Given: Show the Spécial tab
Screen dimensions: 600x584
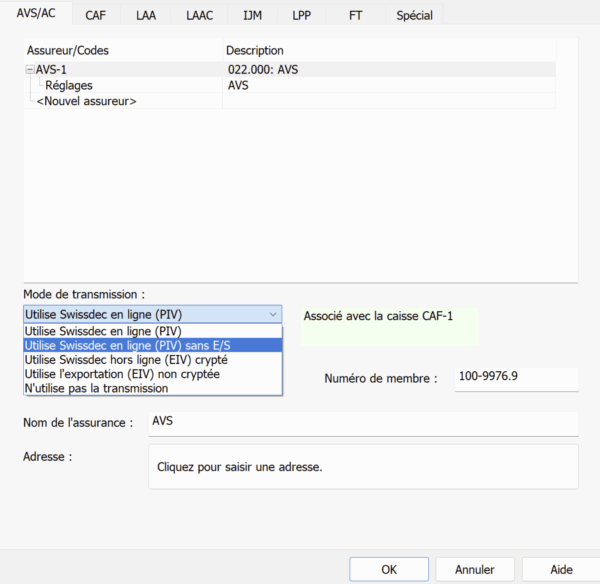Looking at the screenshot, I should [x=414, y=15].
